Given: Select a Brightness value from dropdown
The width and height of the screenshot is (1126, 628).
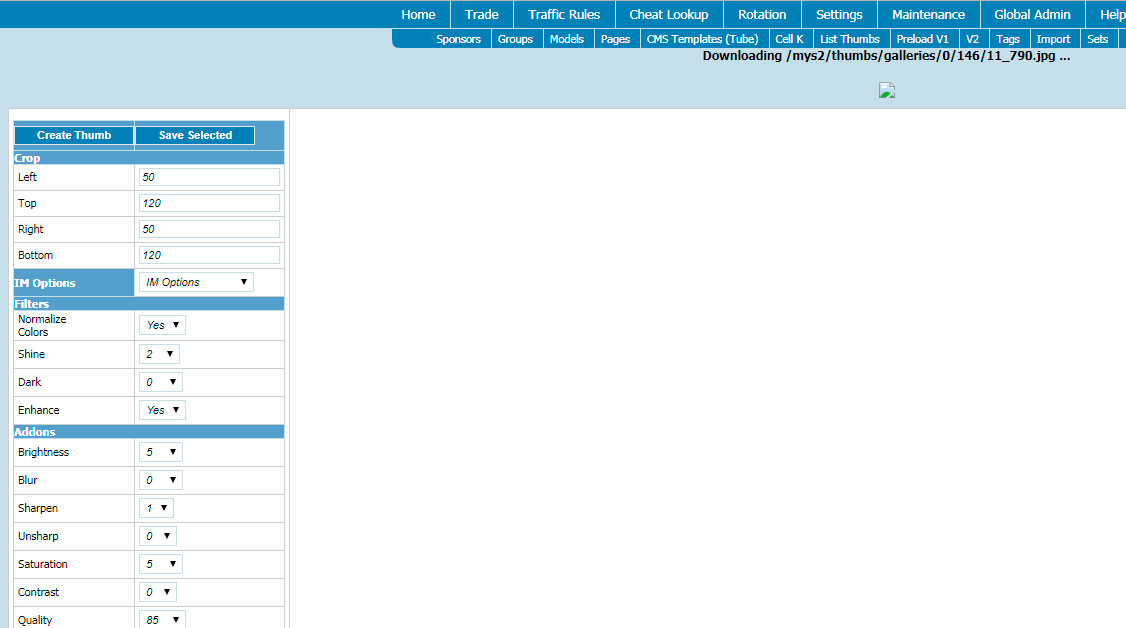Looking at the screenshot, I should click(160, 452).
